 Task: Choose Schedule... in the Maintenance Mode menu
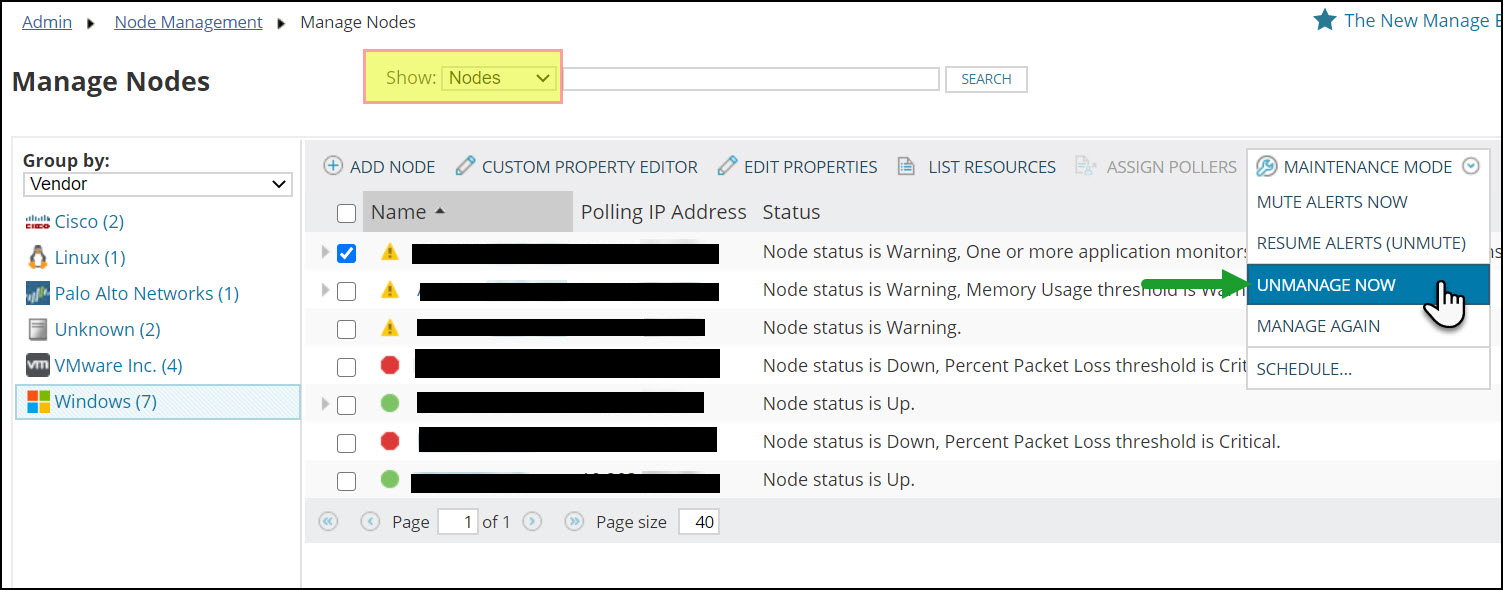1303,368
